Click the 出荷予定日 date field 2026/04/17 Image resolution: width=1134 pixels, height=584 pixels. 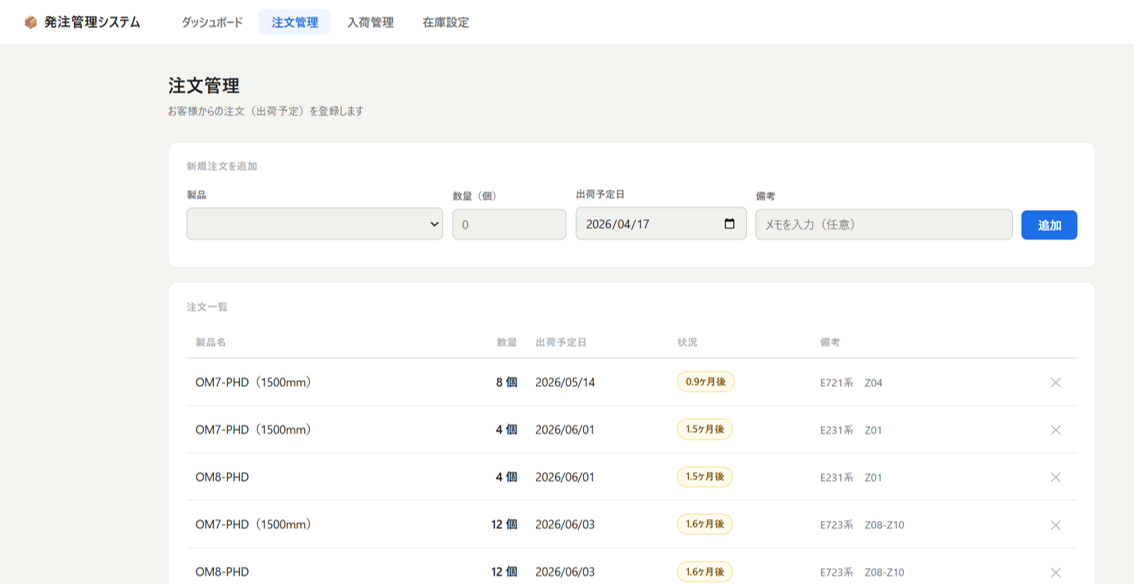(661, 224)
